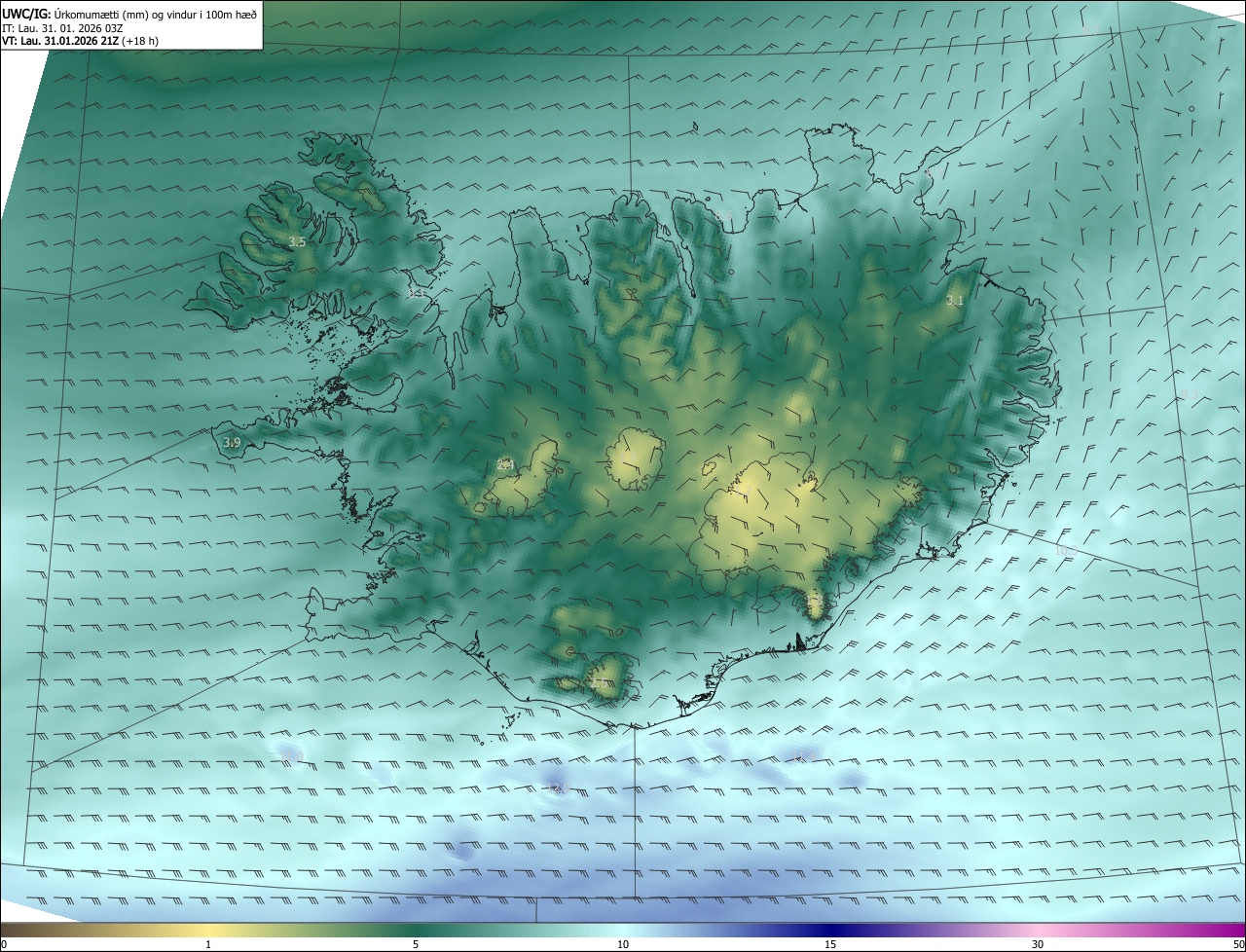Click the "5" tick on the color scale

point(416,944)
